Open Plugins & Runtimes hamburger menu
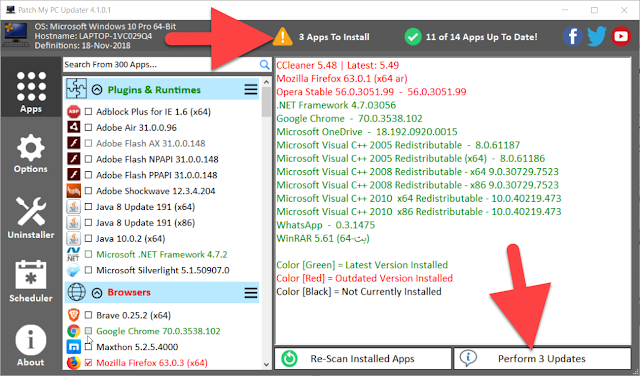Screen dimensions: 640x376 click(x=251, y=89)
